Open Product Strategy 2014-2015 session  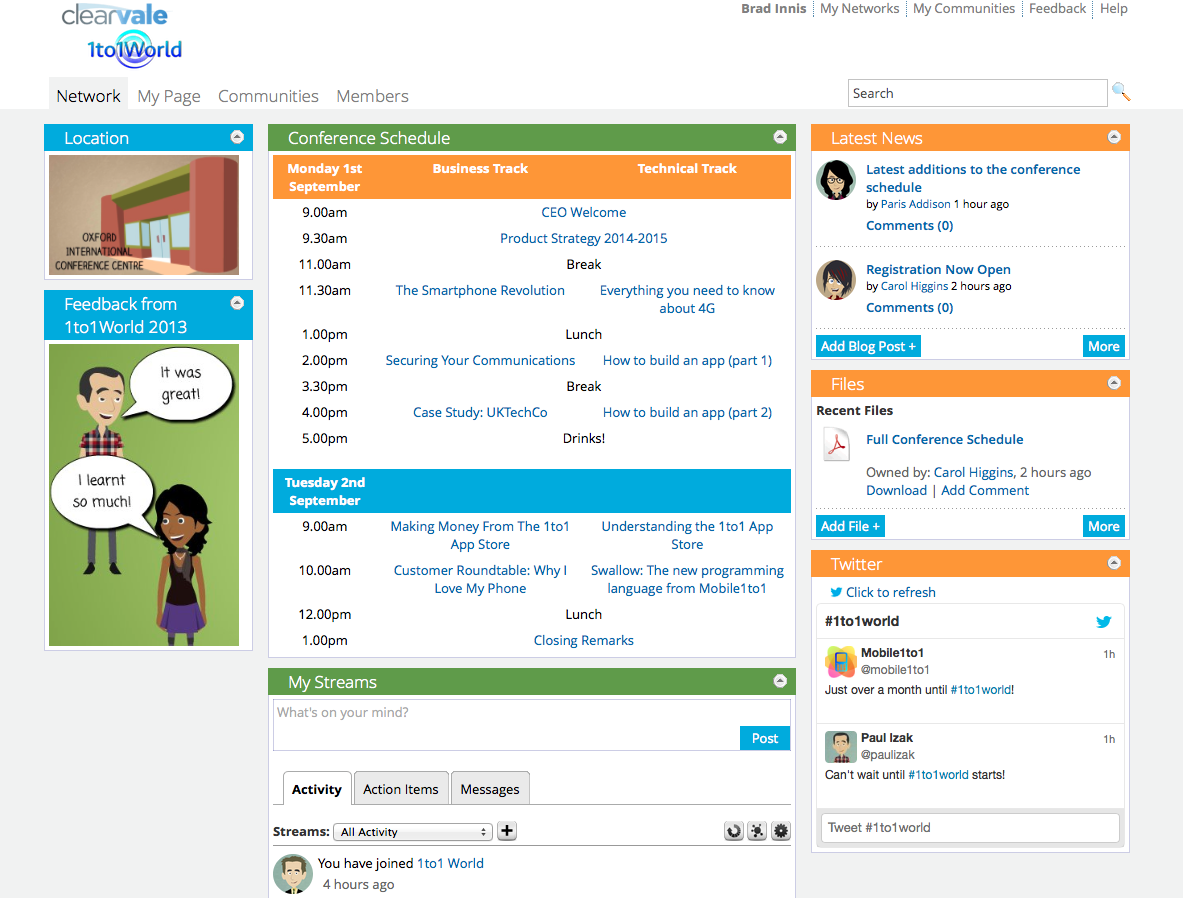(583, 238)
